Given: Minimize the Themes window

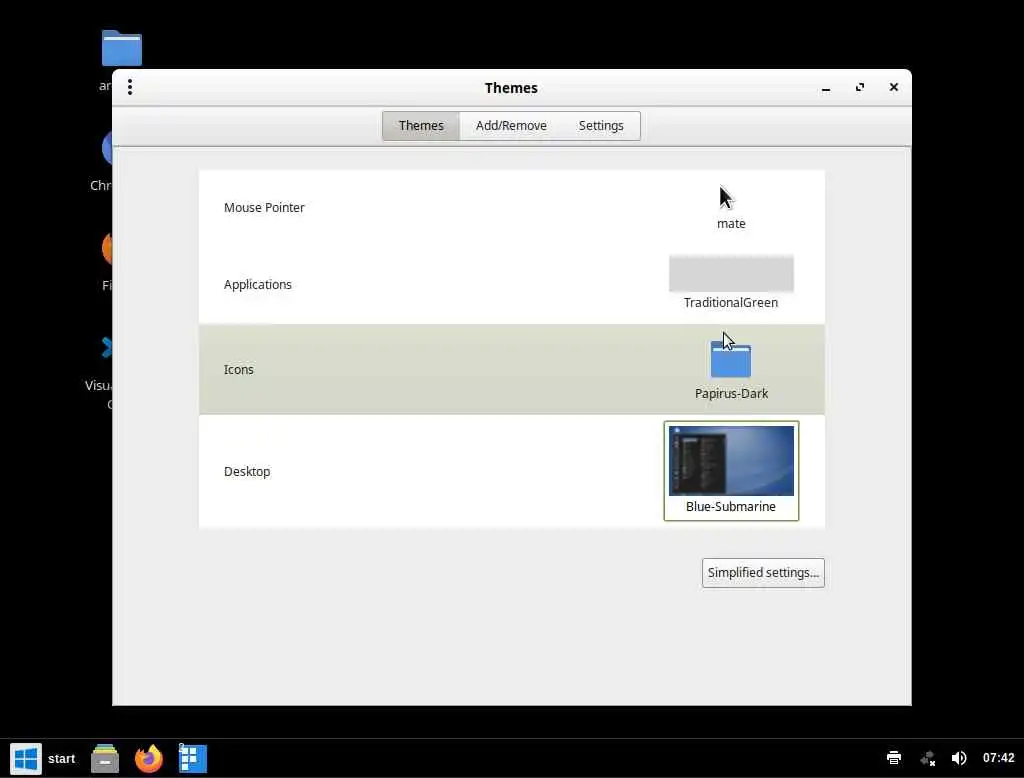Looking at the screenshot, I should (x=826, y=88).
